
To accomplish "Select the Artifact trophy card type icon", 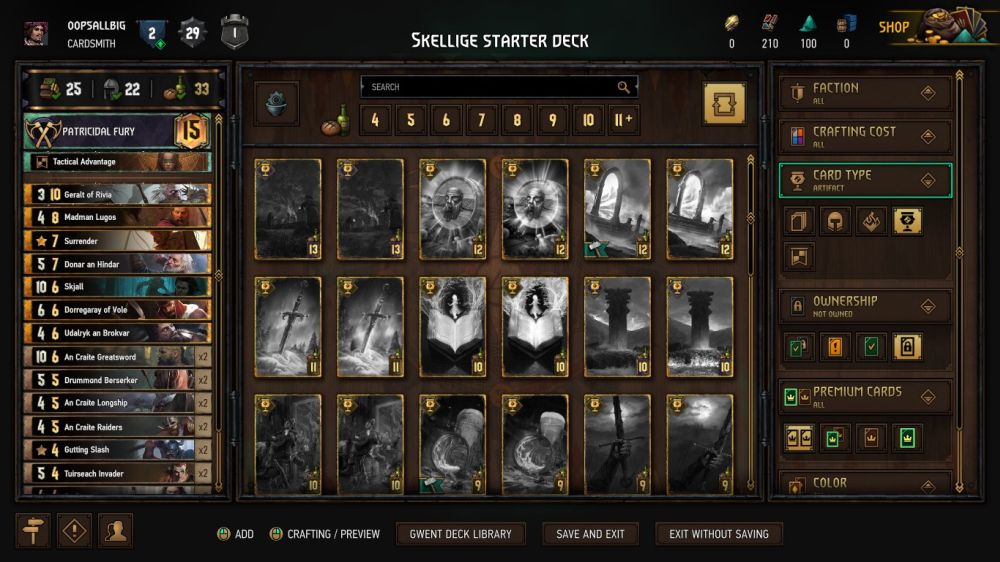I will (x=907, y=221).
